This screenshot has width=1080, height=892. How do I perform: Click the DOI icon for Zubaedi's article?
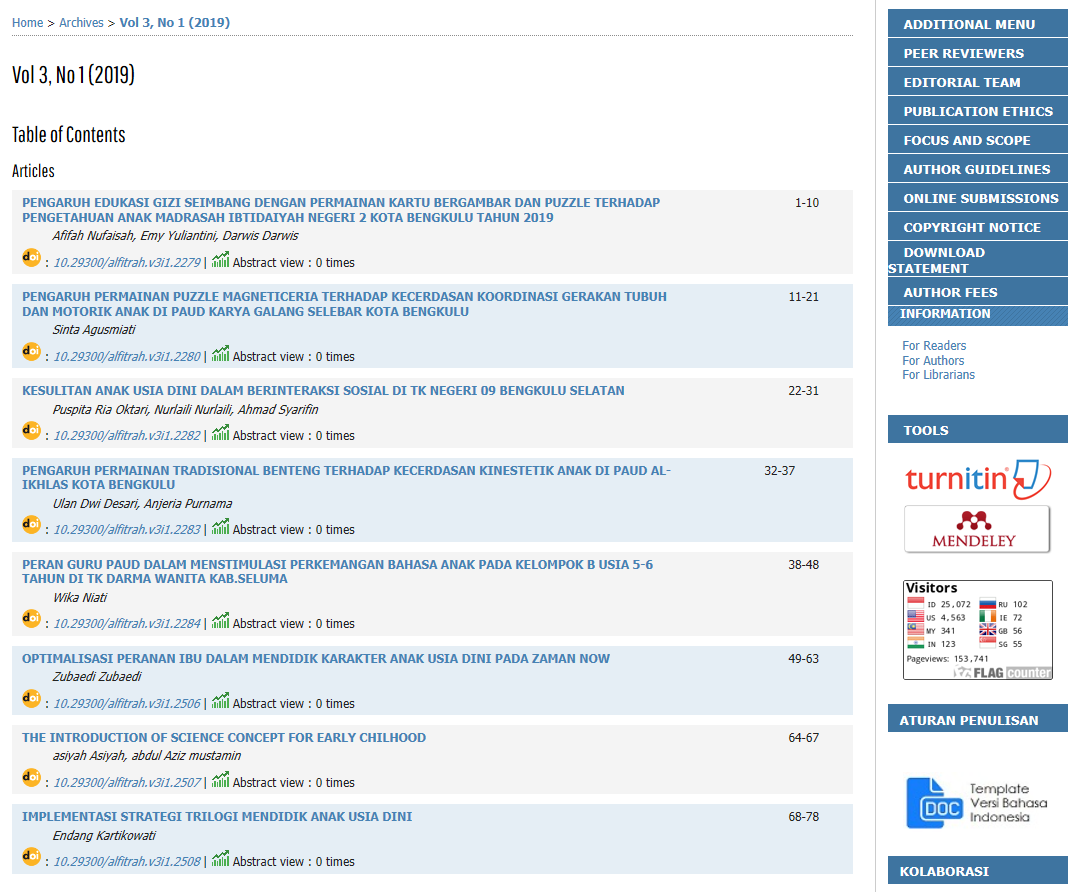click(x=32, y=699)
